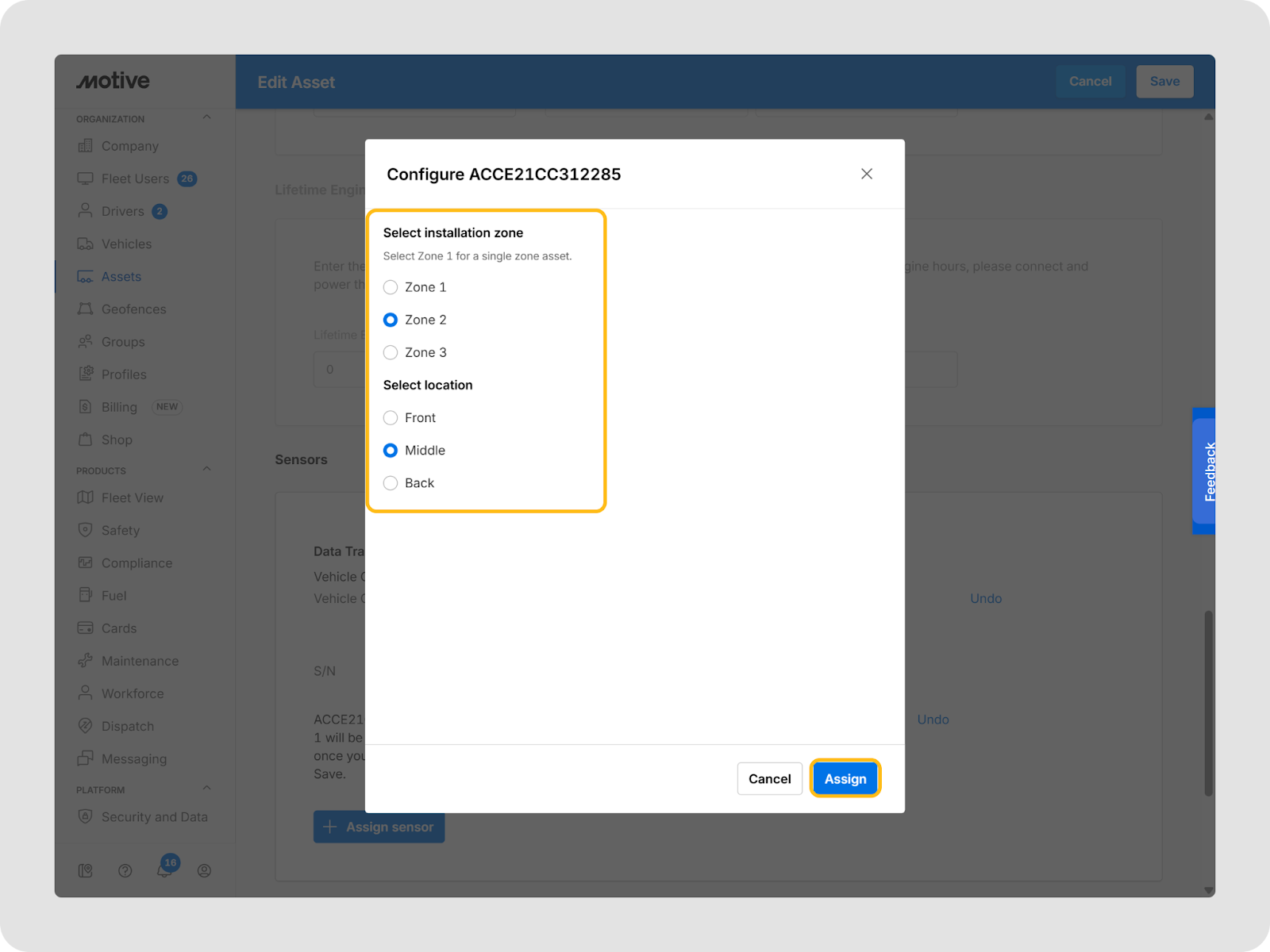
Task: Close the Configure dialog with X
Action: pyautogui.click(x=867, y=174)
